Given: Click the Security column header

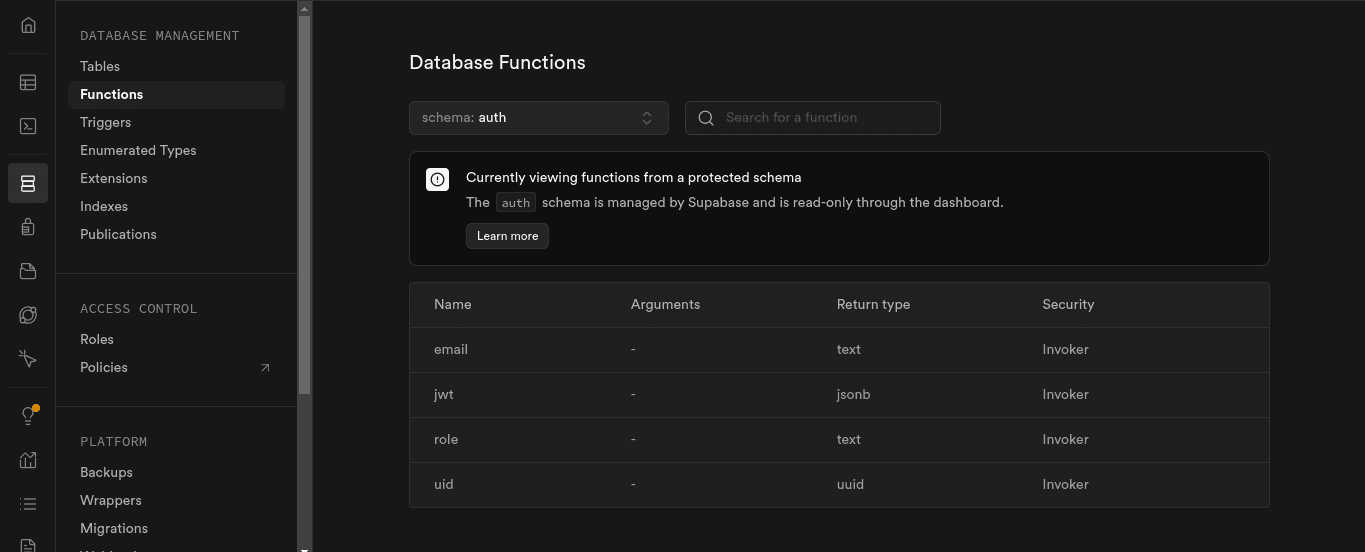Looking at the screenshot, I should [1069, 305].
